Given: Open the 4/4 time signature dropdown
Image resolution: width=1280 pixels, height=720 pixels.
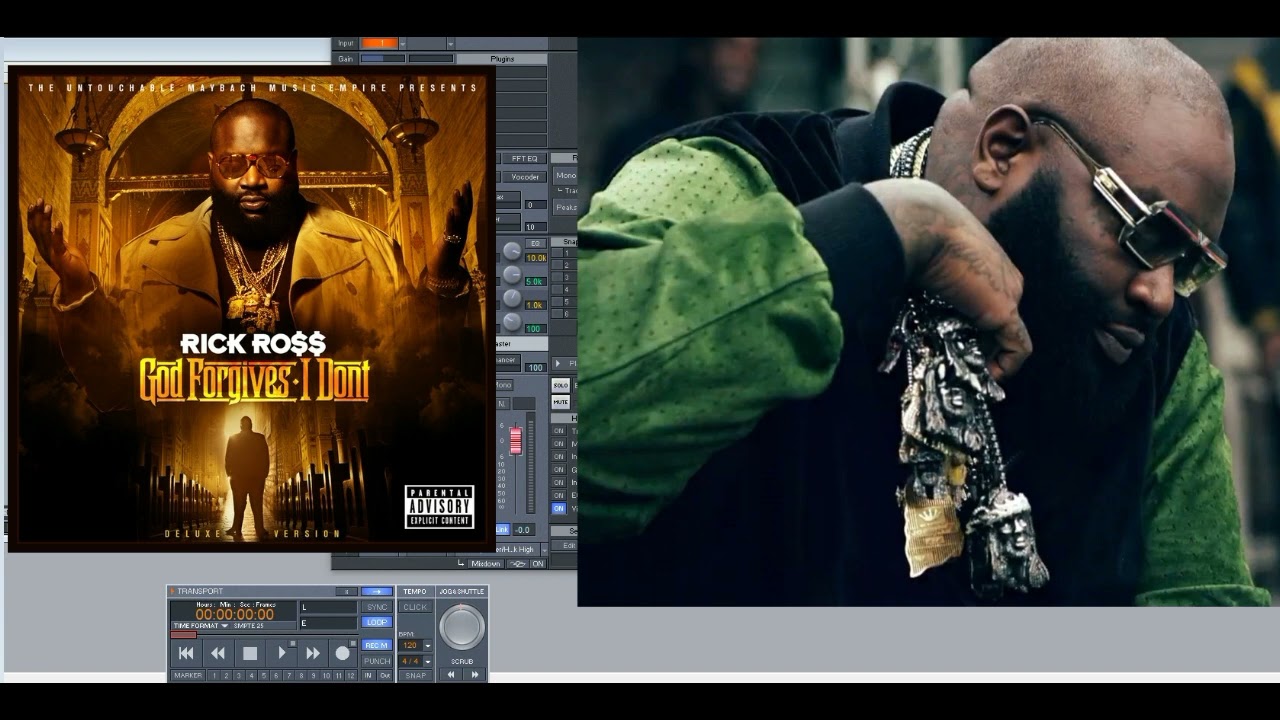Looking at the screenshot, I should [428, 661].
